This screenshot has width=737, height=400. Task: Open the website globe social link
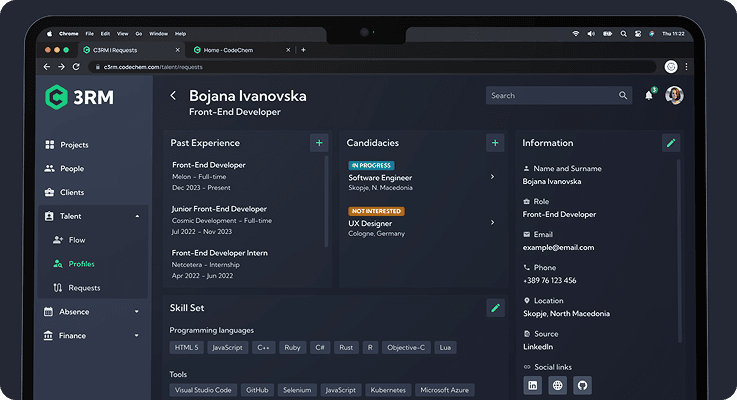click(x=557, y=385)
